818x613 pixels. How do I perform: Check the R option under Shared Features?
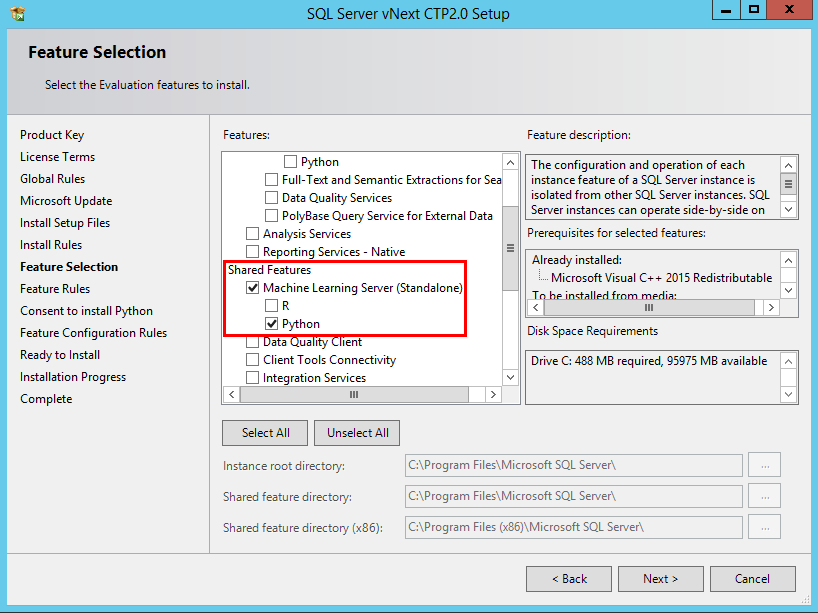click(271, 306)
